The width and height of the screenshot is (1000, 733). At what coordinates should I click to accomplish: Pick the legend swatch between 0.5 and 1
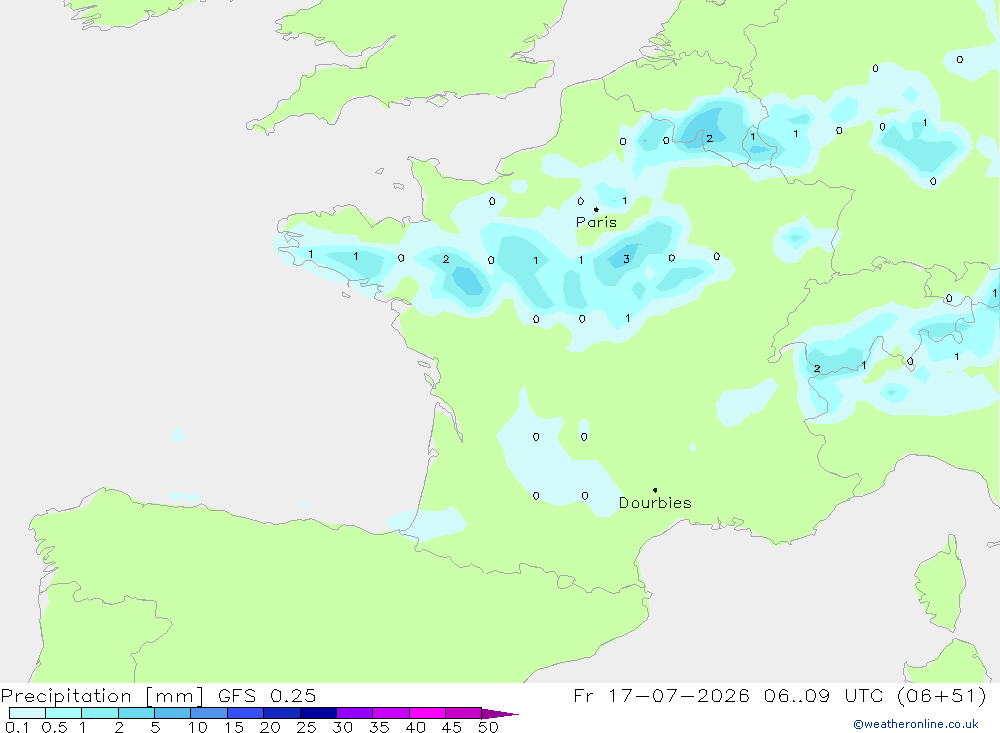[x=64, y=713]
